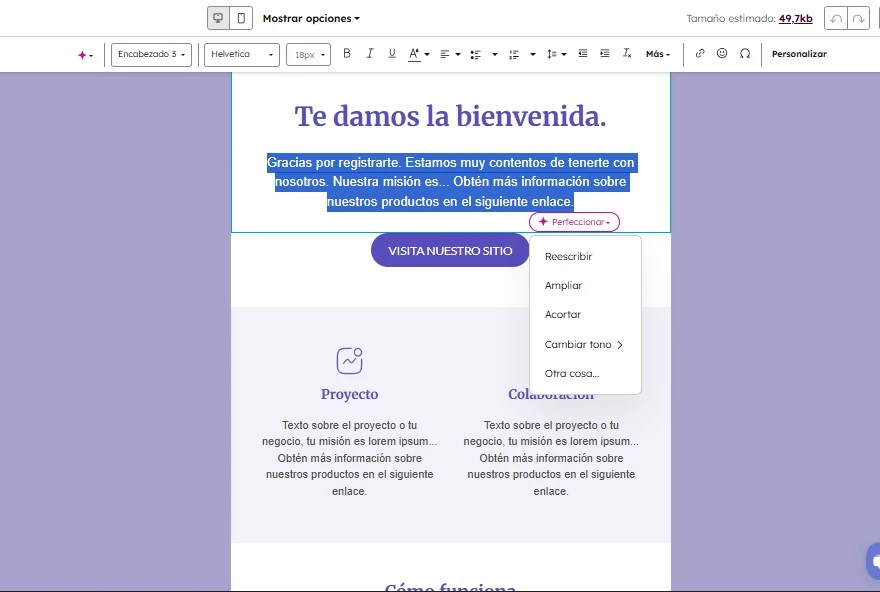Change font with the Helvetica dropdown
Viewport: 880px width, 592px height.
pyautogui.click(x=243, y=54)
